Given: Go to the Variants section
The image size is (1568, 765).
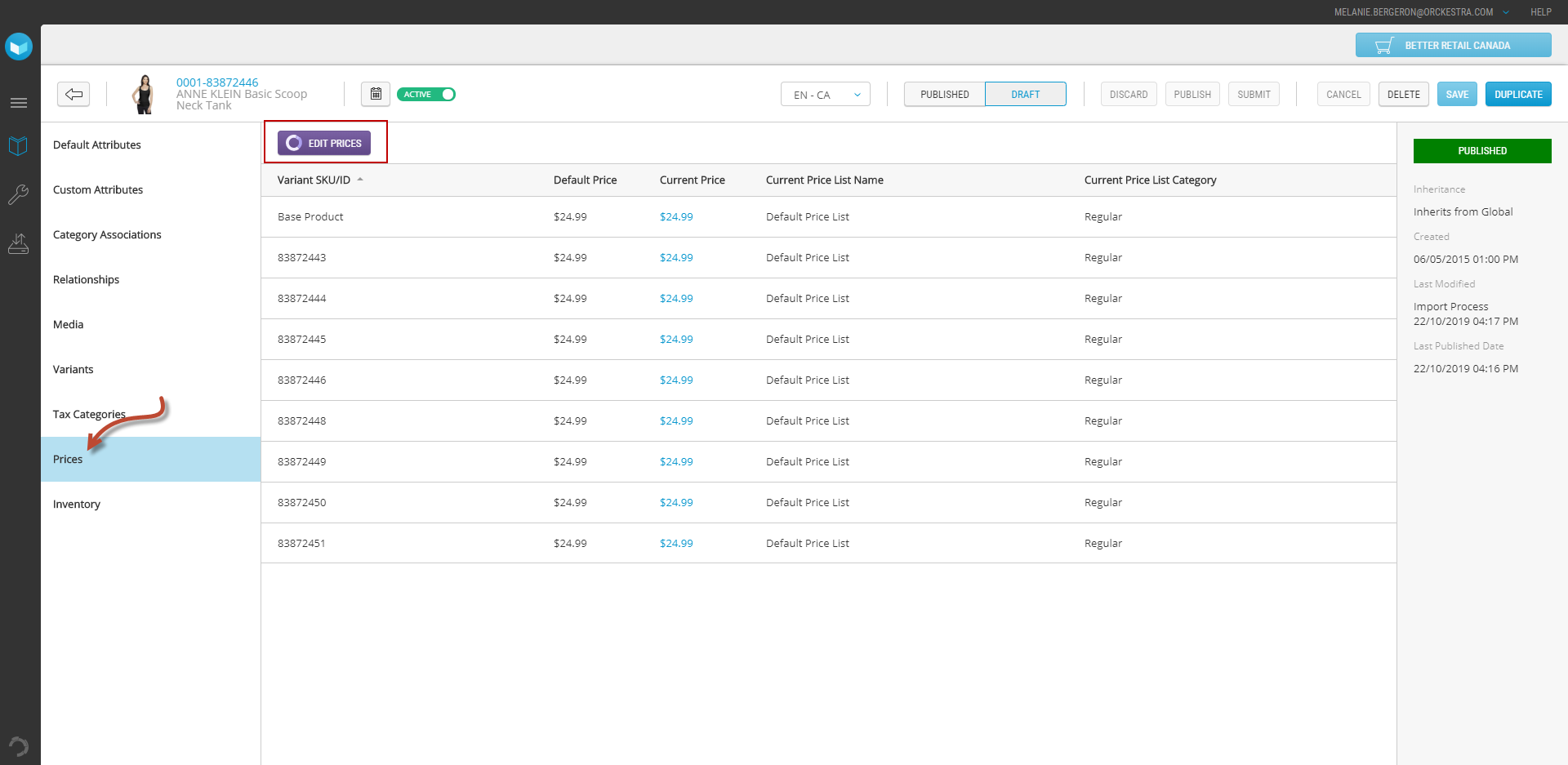Looking at the screenshot, I should click(73, 370).
